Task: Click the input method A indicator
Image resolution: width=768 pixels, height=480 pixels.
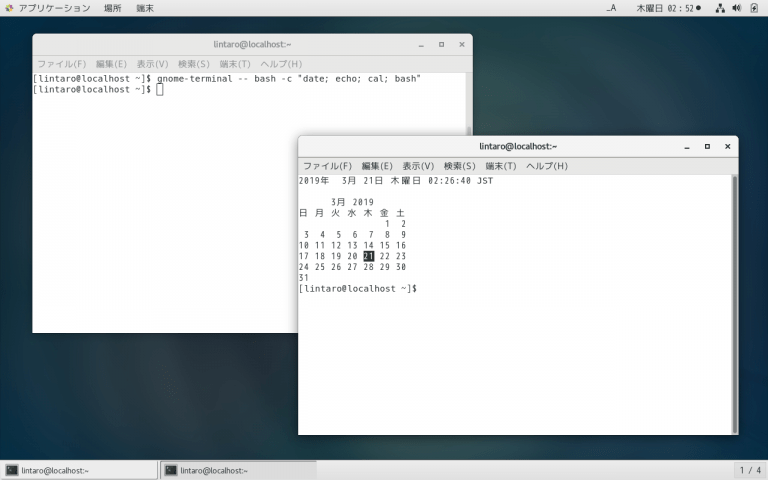Action: [x=611, y=8]
